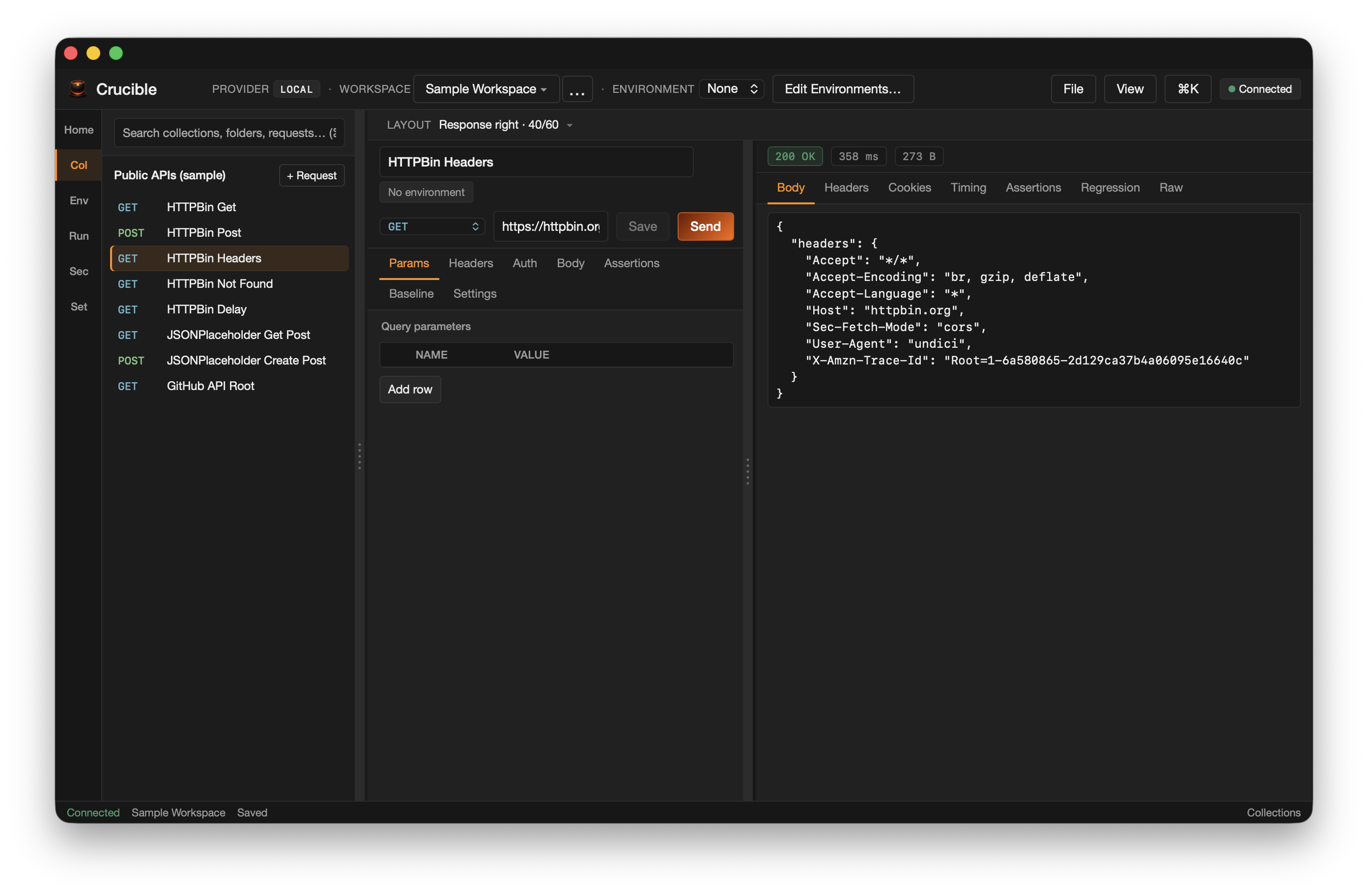Select JSONPlaceholder Create Post request
The image size is (1368, 896).
pos(229,361)
